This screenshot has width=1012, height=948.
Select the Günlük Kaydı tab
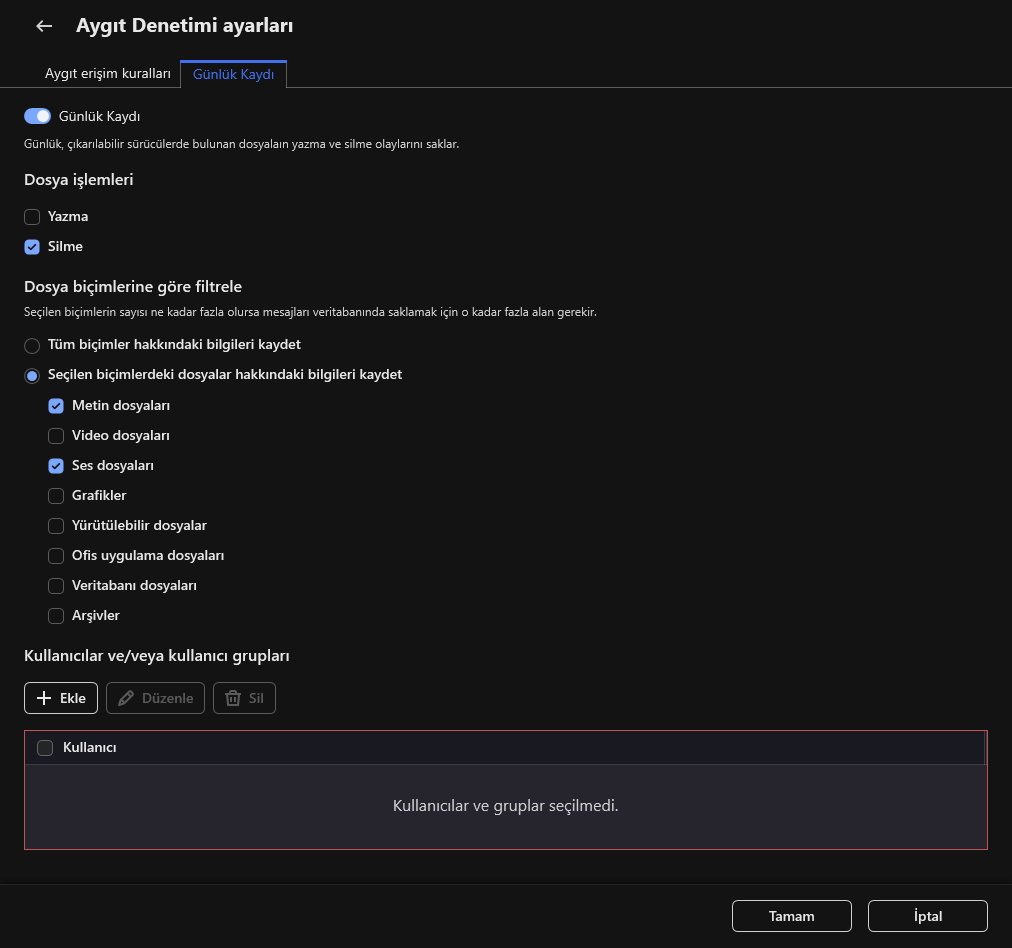pos(233,74)
